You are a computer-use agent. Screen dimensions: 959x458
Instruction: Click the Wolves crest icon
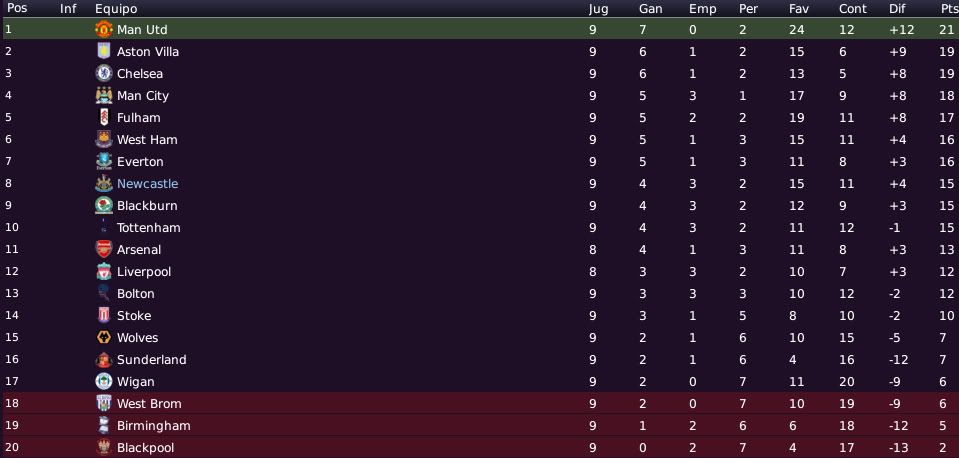coord(104,338)
